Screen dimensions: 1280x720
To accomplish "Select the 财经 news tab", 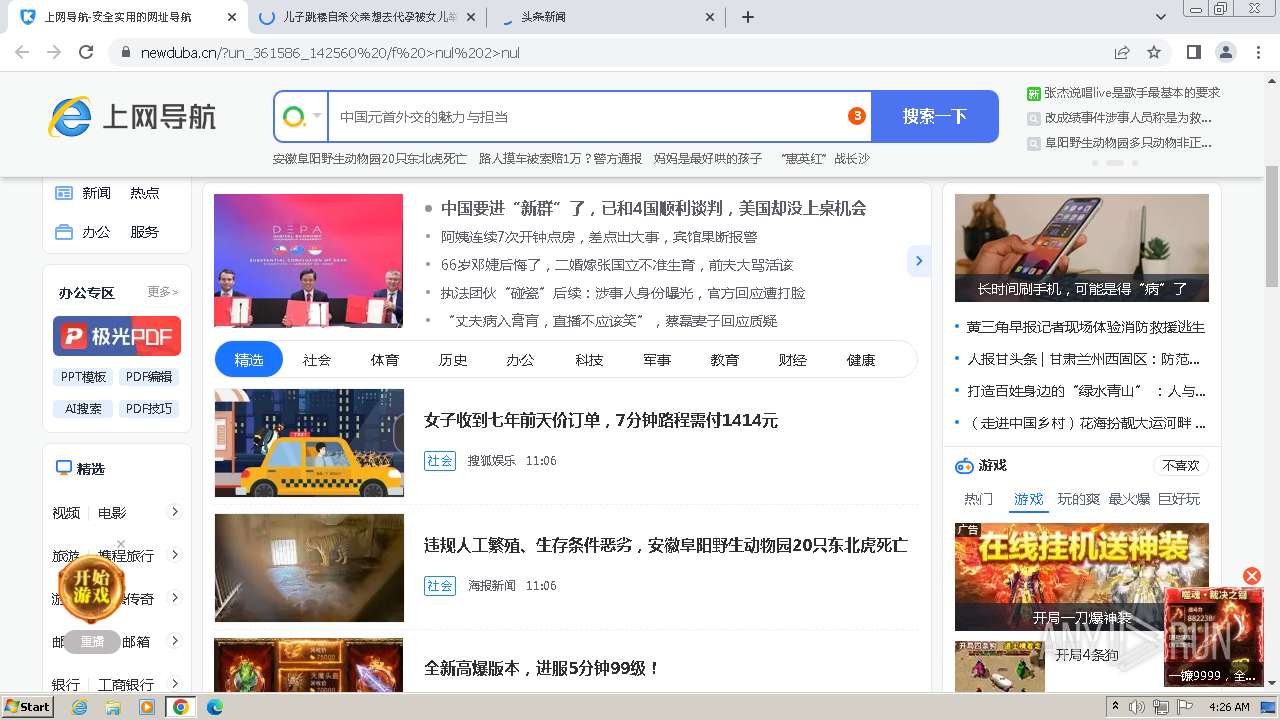I will click(793, 360).
